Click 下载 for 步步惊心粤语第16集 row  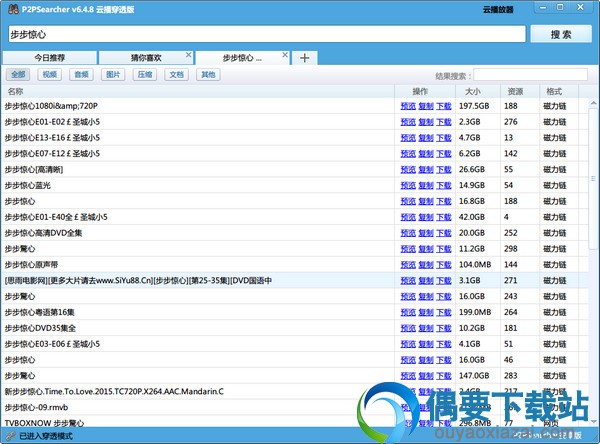(444, 313)
